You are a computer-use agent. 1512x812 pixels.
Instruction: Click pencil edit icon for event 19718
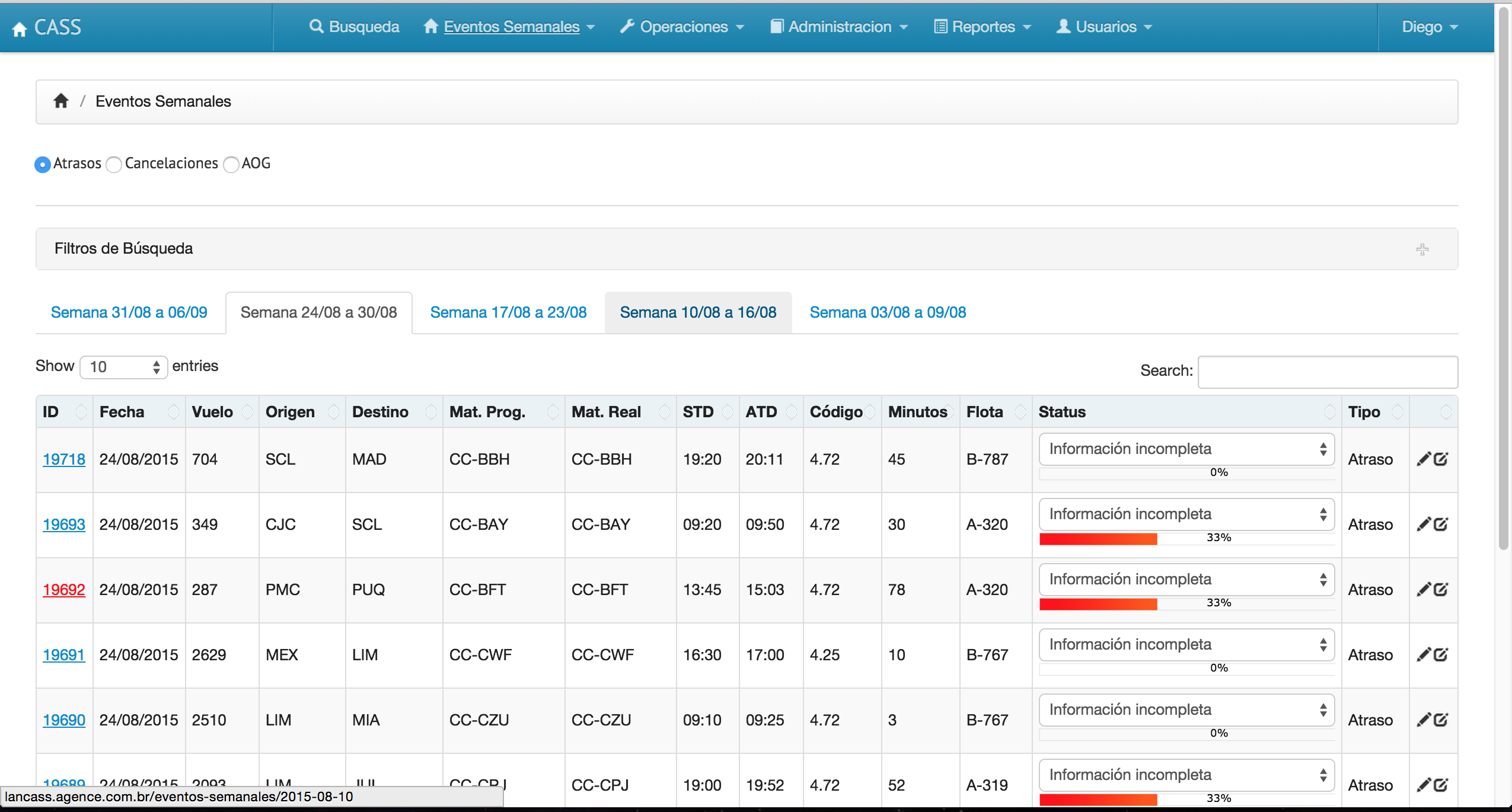1424,459
